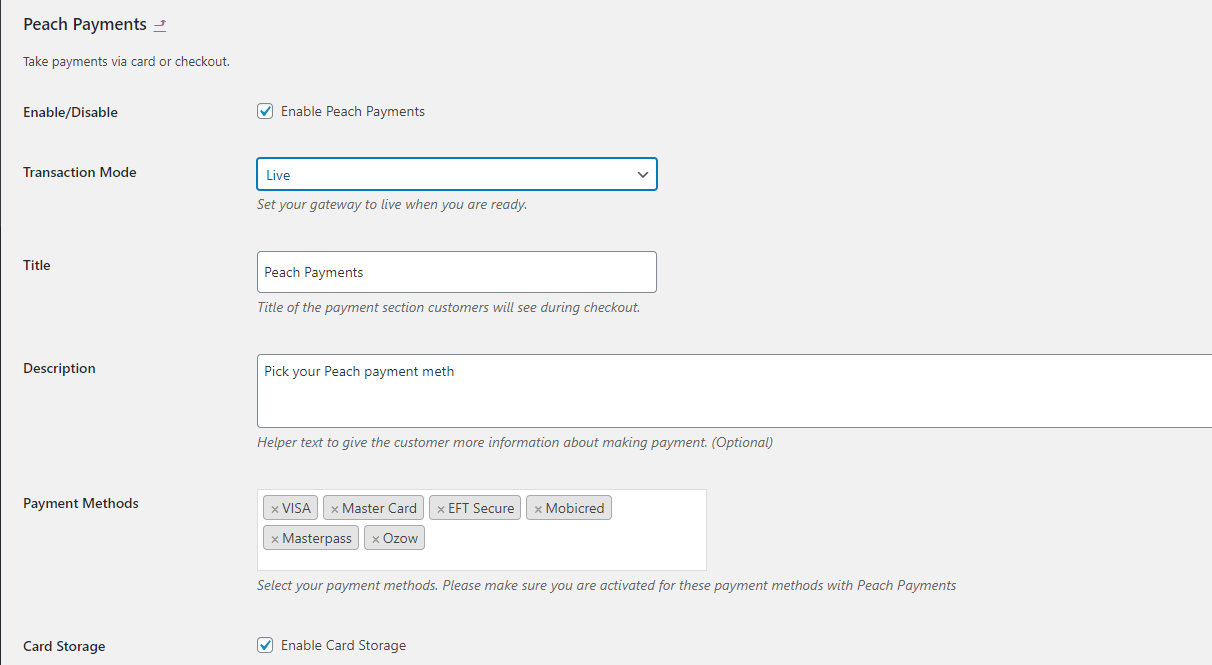The height and width of the screenshot is (665, 1212).
Task: Click 'Helper text to give the customer' note
Action: click(x=515, y=442)
